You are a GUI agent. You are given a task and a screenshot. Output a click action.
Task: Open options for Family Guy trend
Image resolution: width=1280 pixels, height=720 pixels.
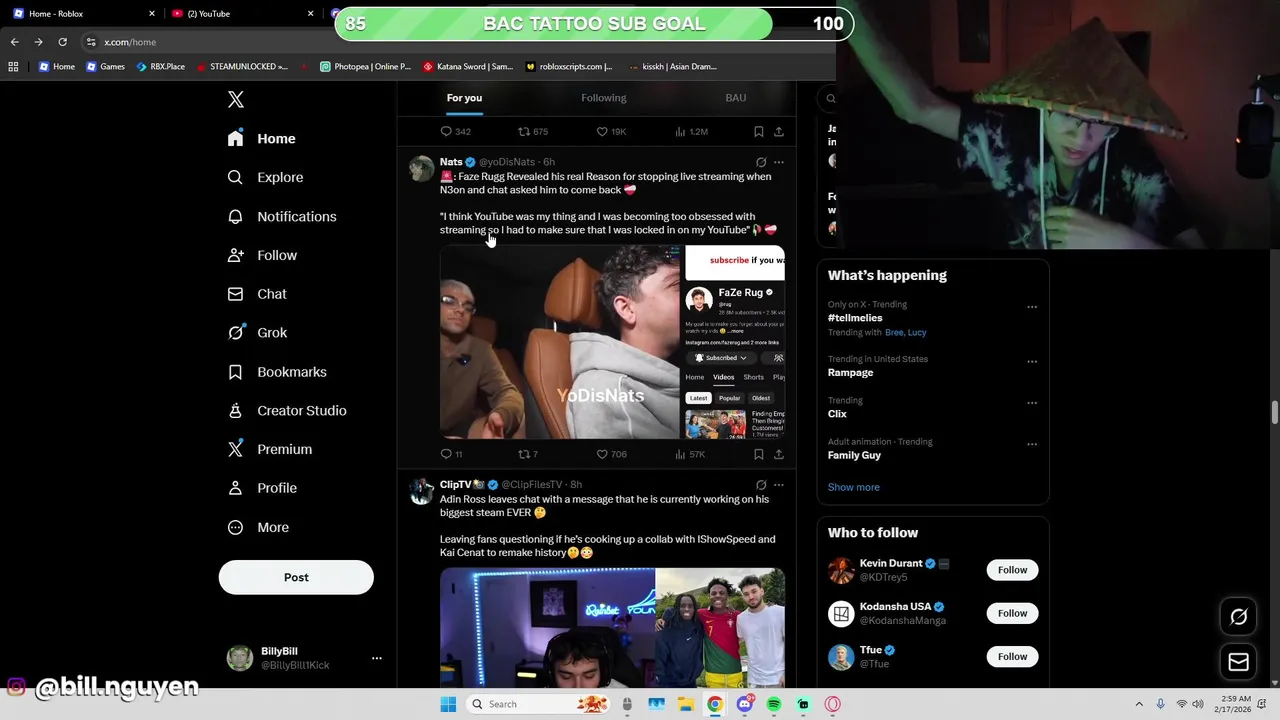click(1032, 444)
